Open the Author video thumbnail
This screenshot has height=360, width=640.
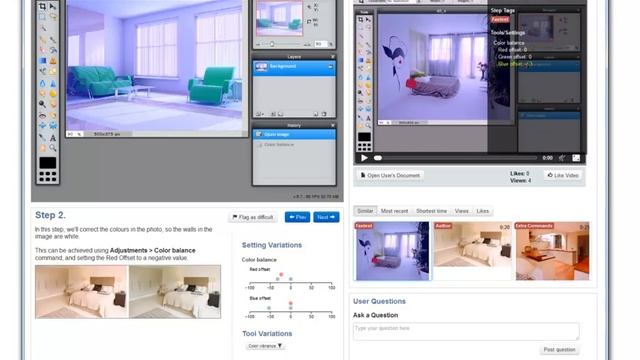(x=472, y=244)
